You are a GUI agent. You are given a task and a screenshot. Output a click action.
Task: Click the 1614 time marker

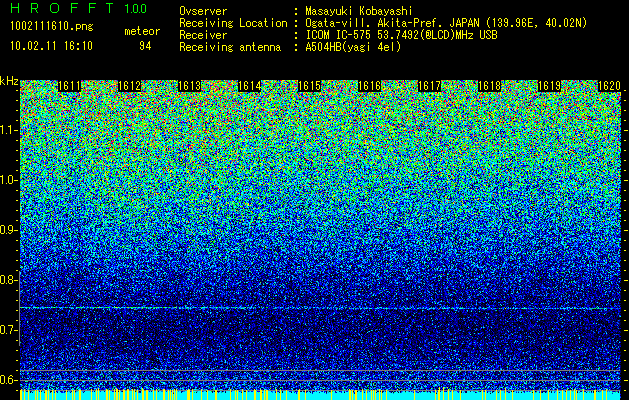250,86
